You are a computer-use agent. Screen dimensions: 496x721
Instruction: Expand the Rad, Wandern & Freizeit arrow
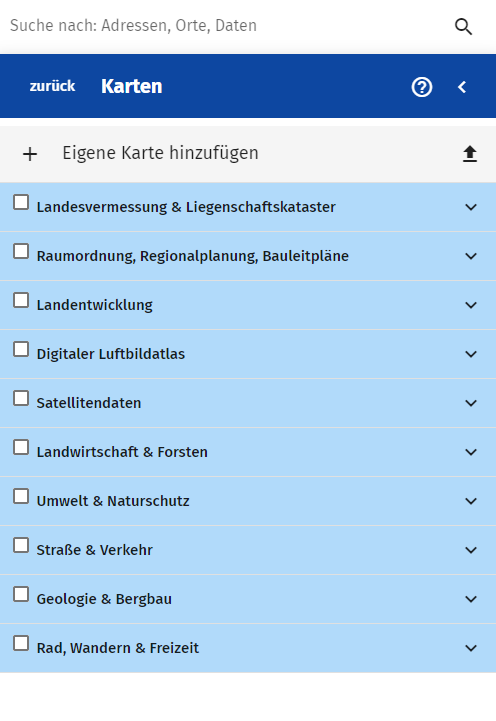pyautogui.click(x=471, y=648)
